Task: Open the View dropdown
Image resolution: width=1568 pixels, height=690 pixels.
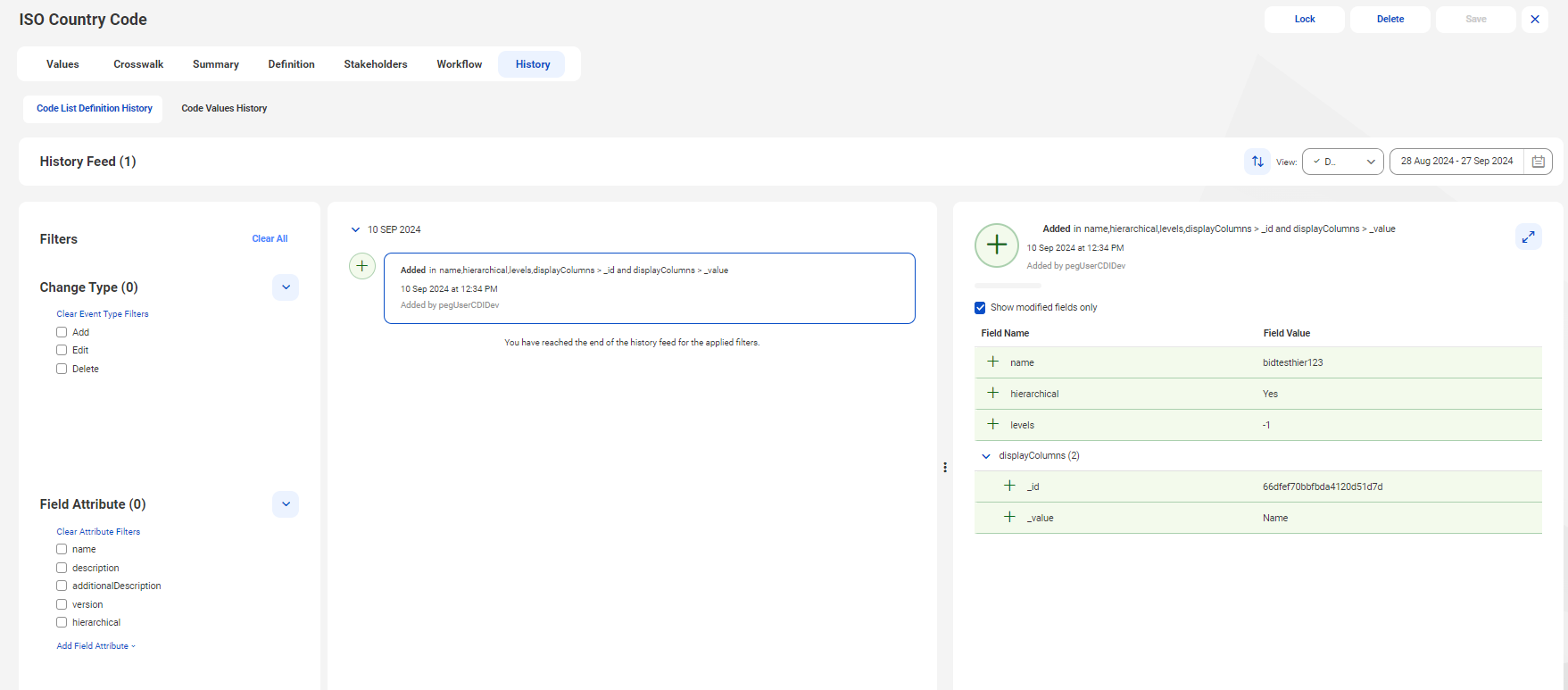Action: (x=1342, y=162)
